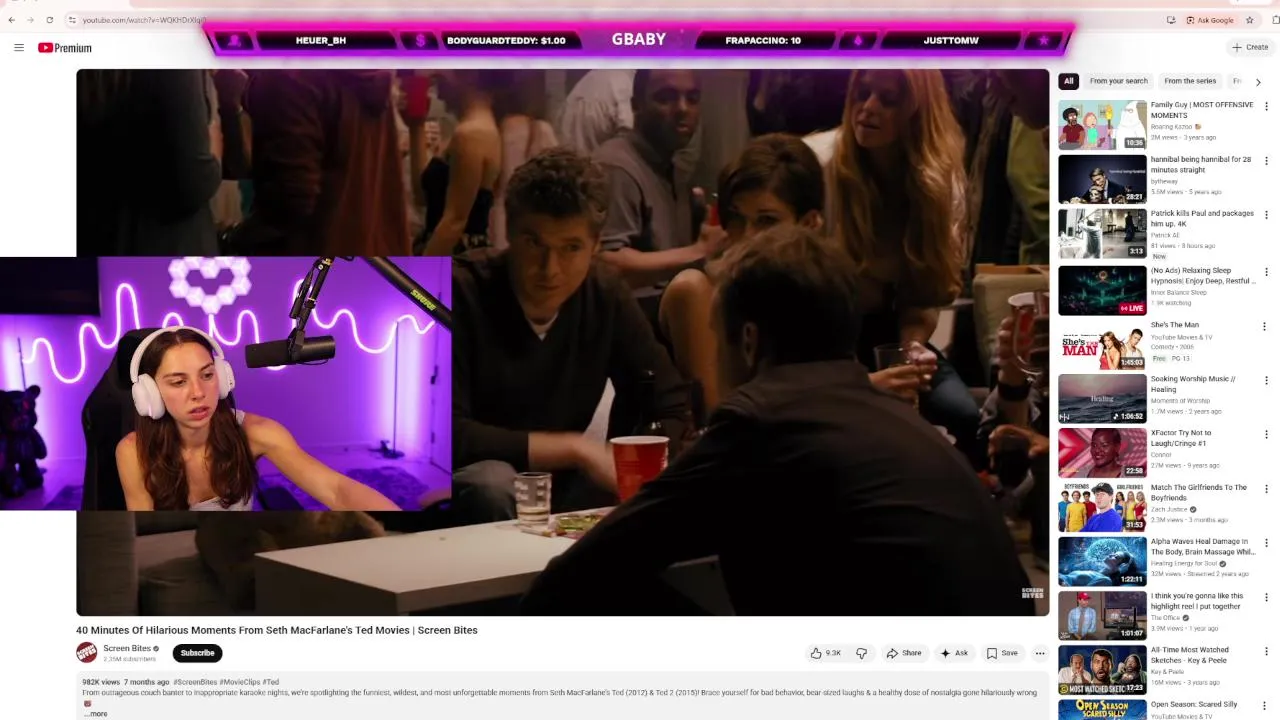Expand description with ...more
Image resolution: width=1280 pixels, height=720 pixels.
click(x=95, y=714)
